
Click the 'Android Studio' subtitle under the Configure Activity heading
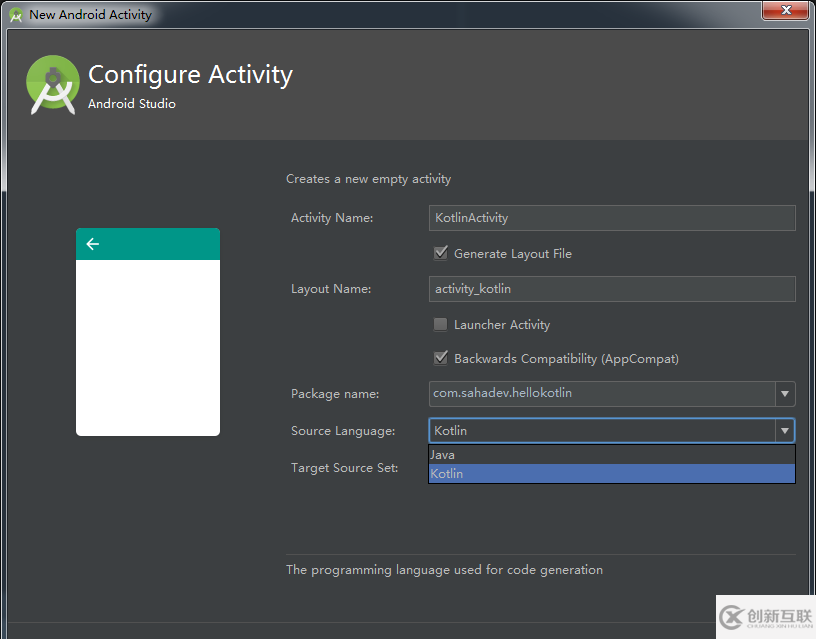pyautogui.click(x=132, y=104)
